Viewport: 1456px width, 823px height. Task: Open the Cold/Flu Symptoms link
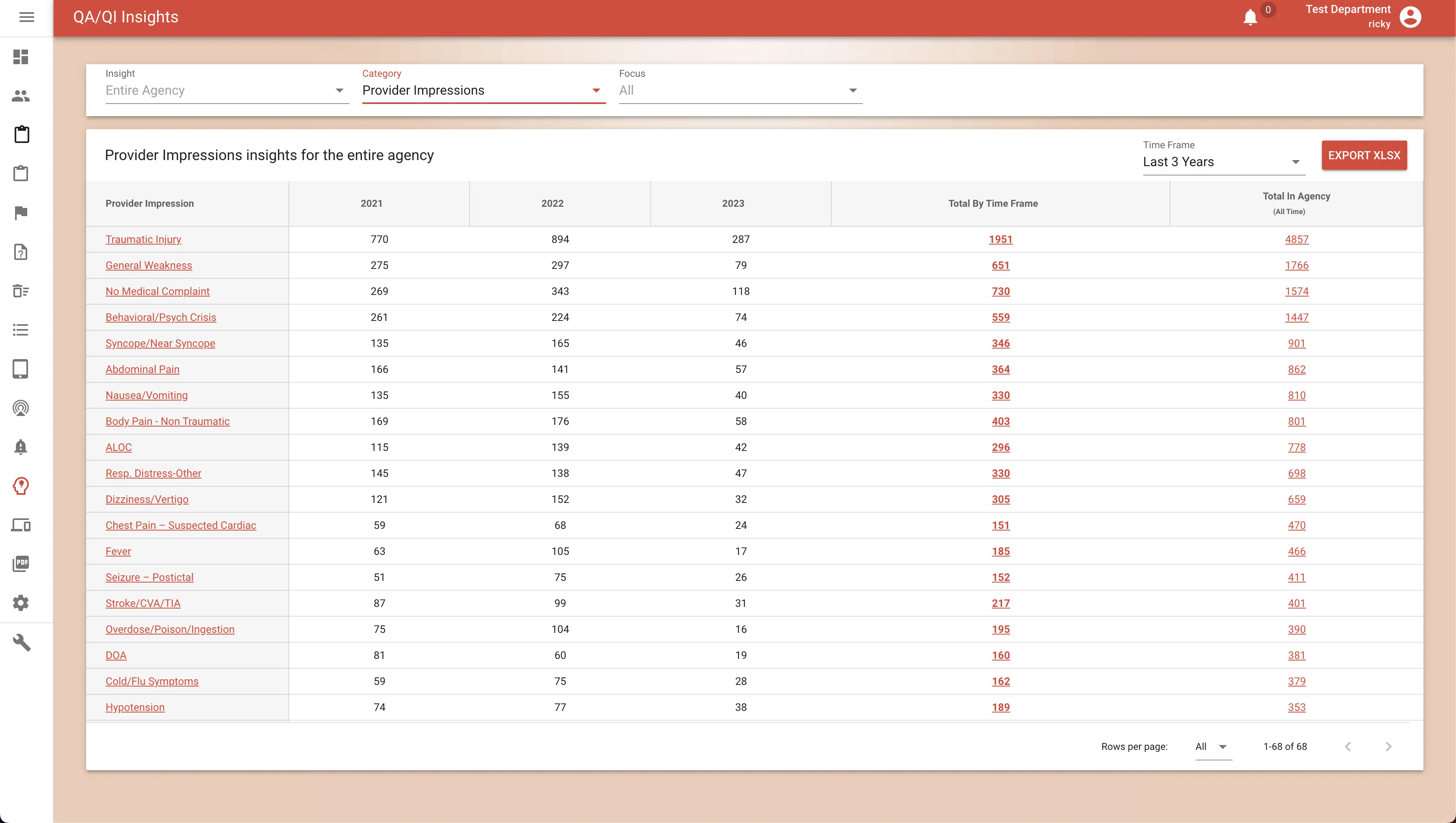[x=152, y=681]
